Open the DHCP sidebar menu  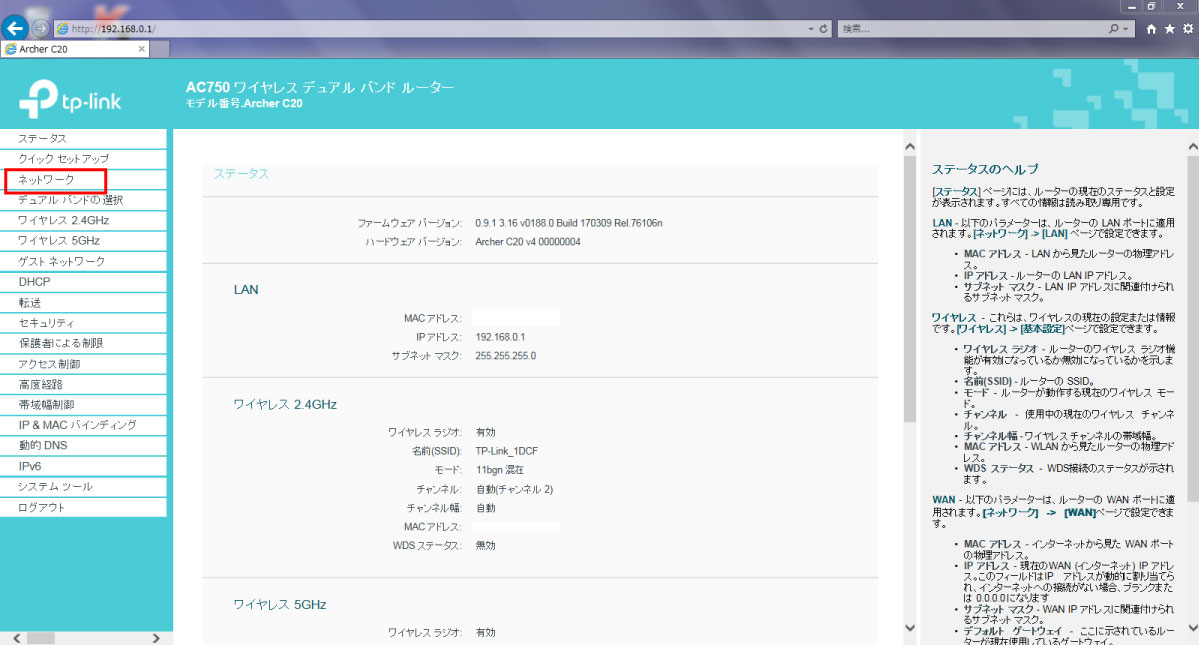34,282
